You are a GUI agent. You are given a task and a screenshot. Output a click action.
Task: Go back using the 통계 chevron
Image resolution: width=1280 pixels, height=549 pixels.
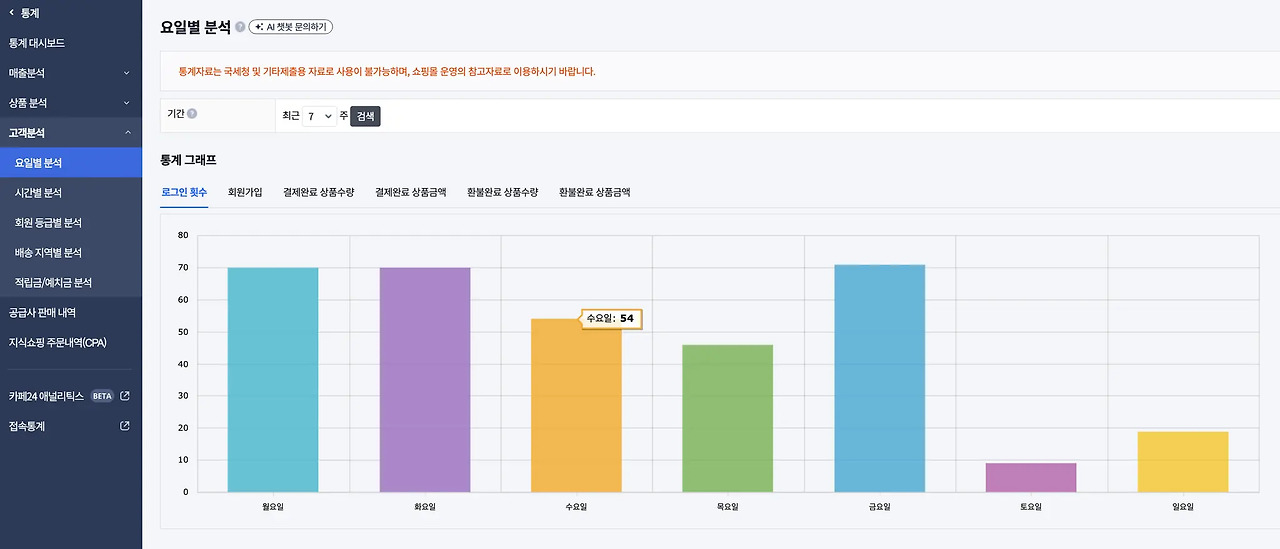click(x=11, y=12)
